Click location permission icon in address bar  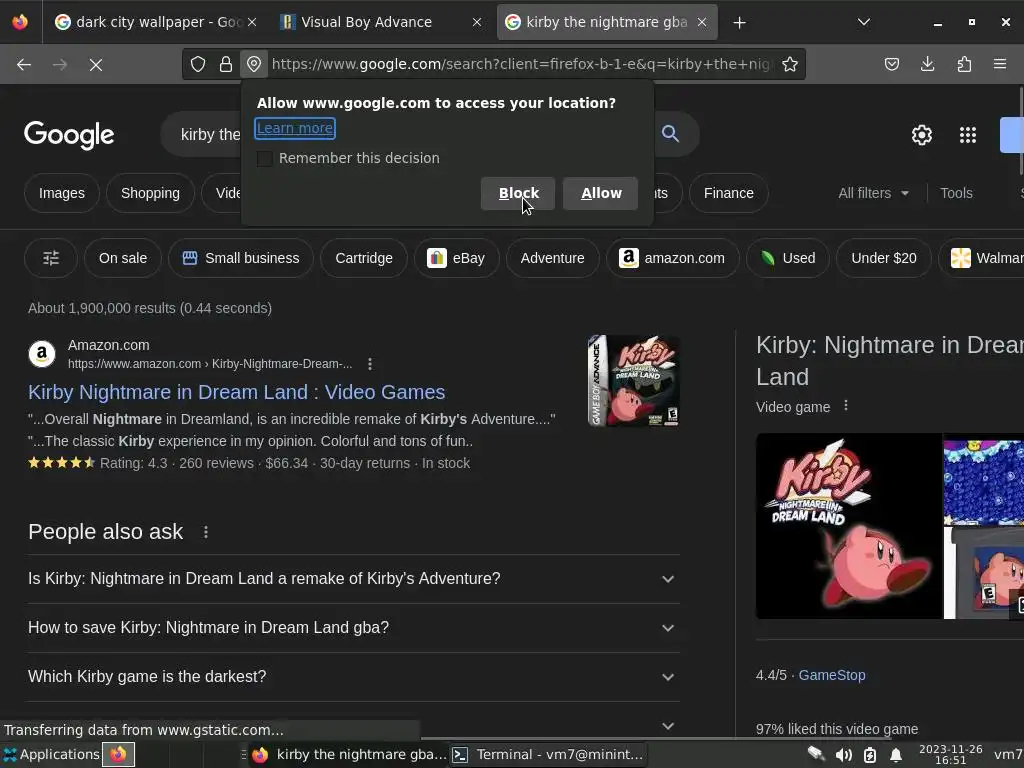(x=254, y=64)
